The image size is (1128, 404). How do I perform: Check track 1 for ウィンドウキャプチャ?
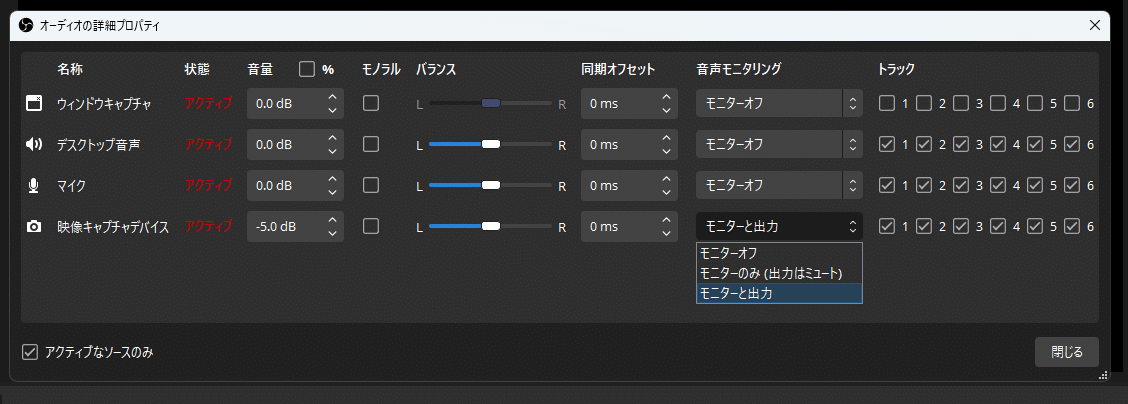click(887, 104)
